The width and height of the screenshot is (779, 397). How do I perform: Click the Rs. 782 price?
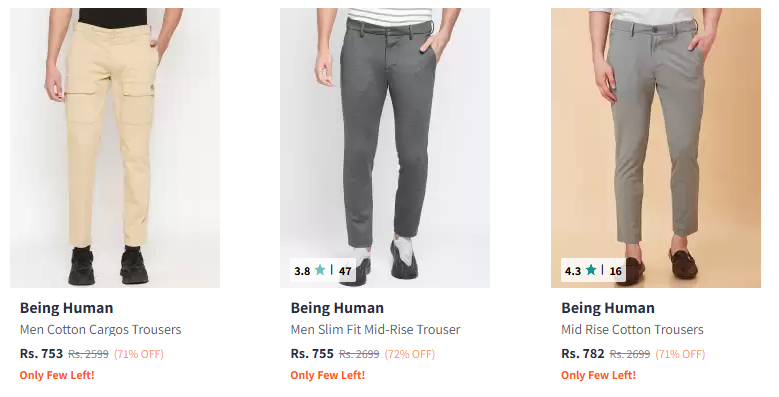point(583,354)
